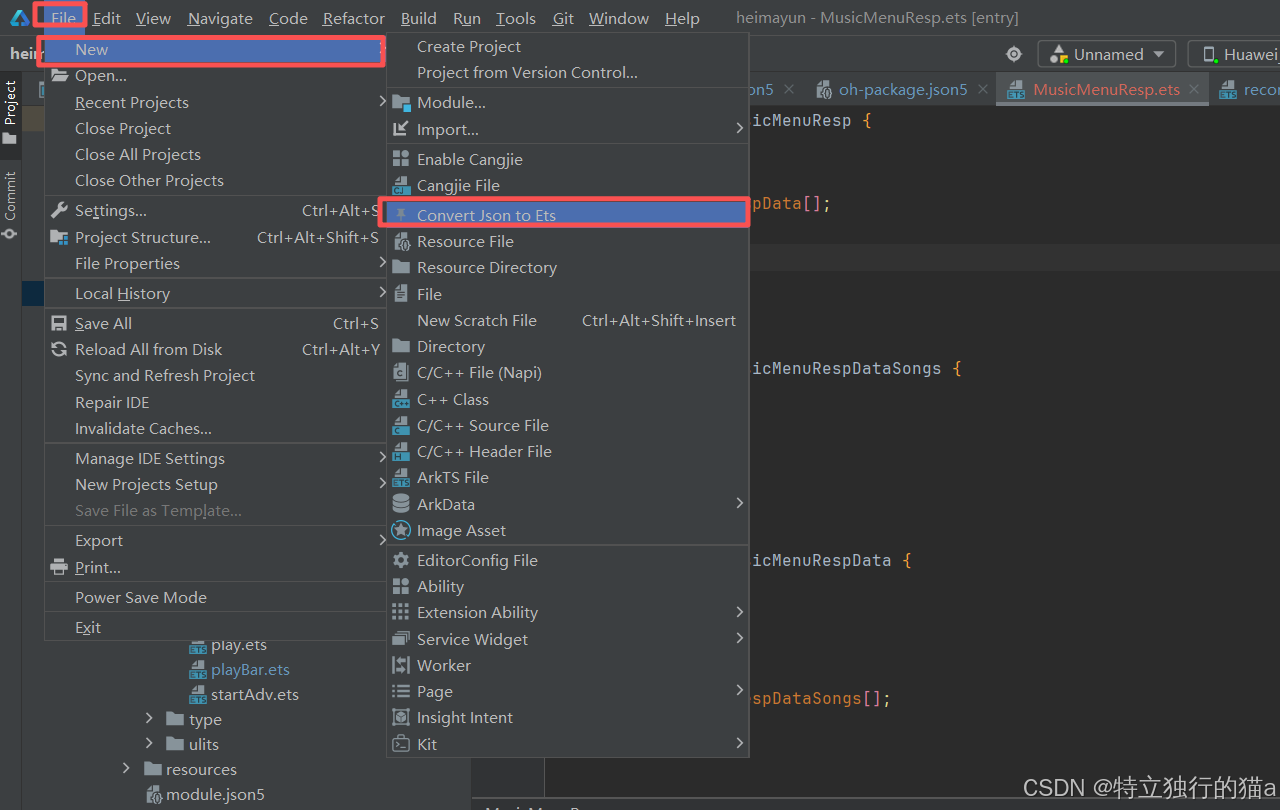This screenshot has height=810, width=1280.
Task: Open the Commit tool window
Action: [10, 204]
